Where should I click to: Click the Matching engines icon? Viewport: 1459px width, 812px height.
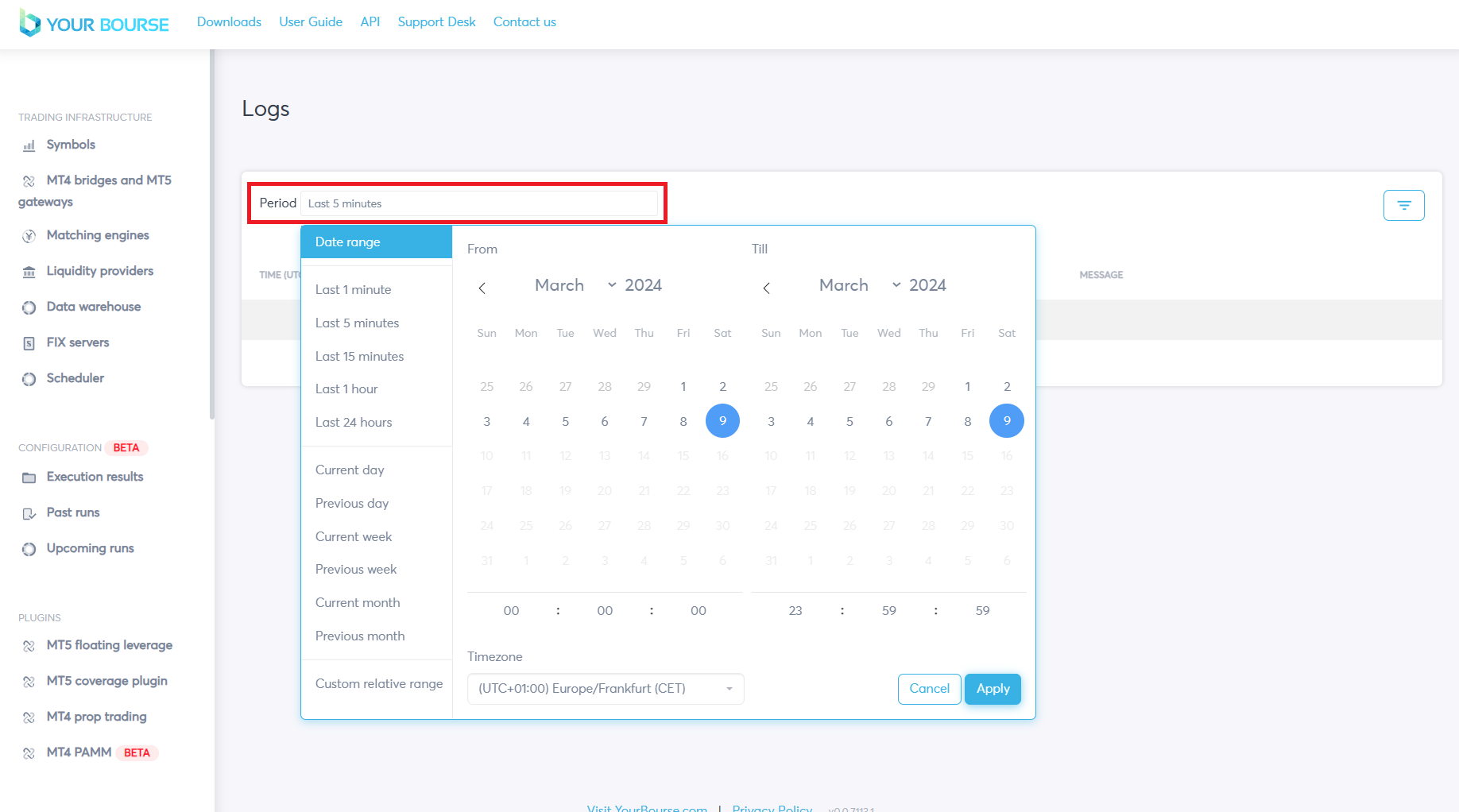[29, 236]
